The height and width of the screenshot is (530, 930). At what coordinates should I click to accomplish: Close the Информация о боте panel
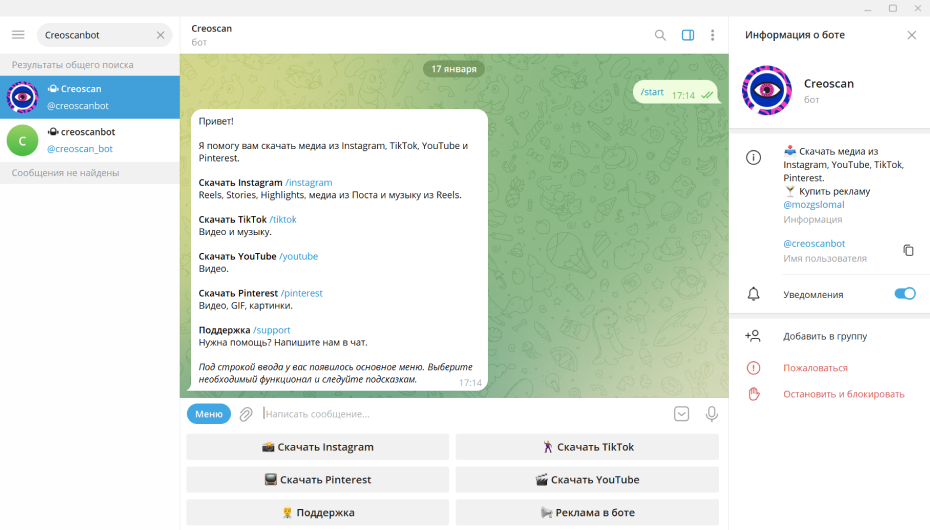(912, 35)
